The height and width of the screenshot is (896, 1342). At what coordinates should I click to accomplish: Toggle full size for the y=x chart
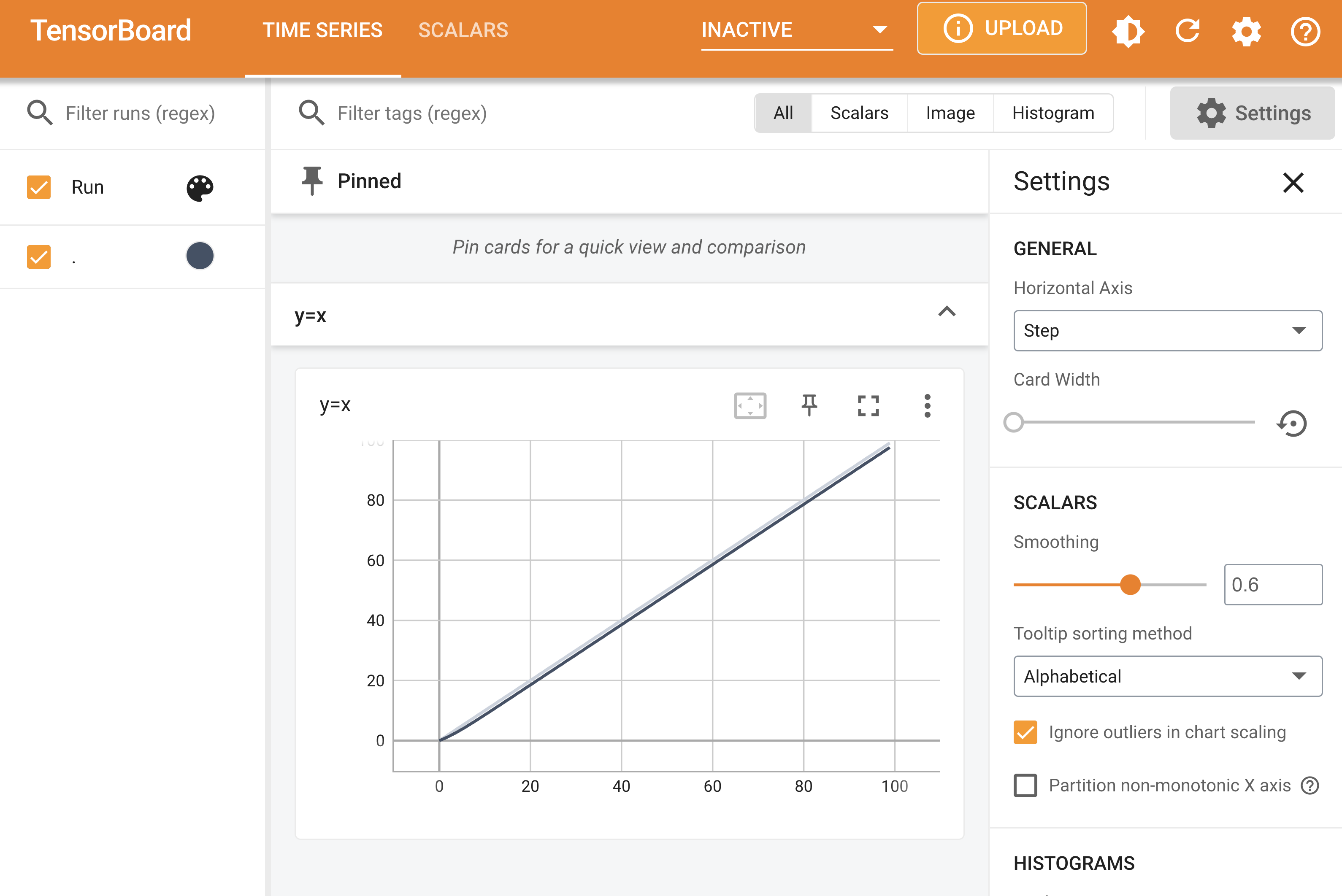868,406
